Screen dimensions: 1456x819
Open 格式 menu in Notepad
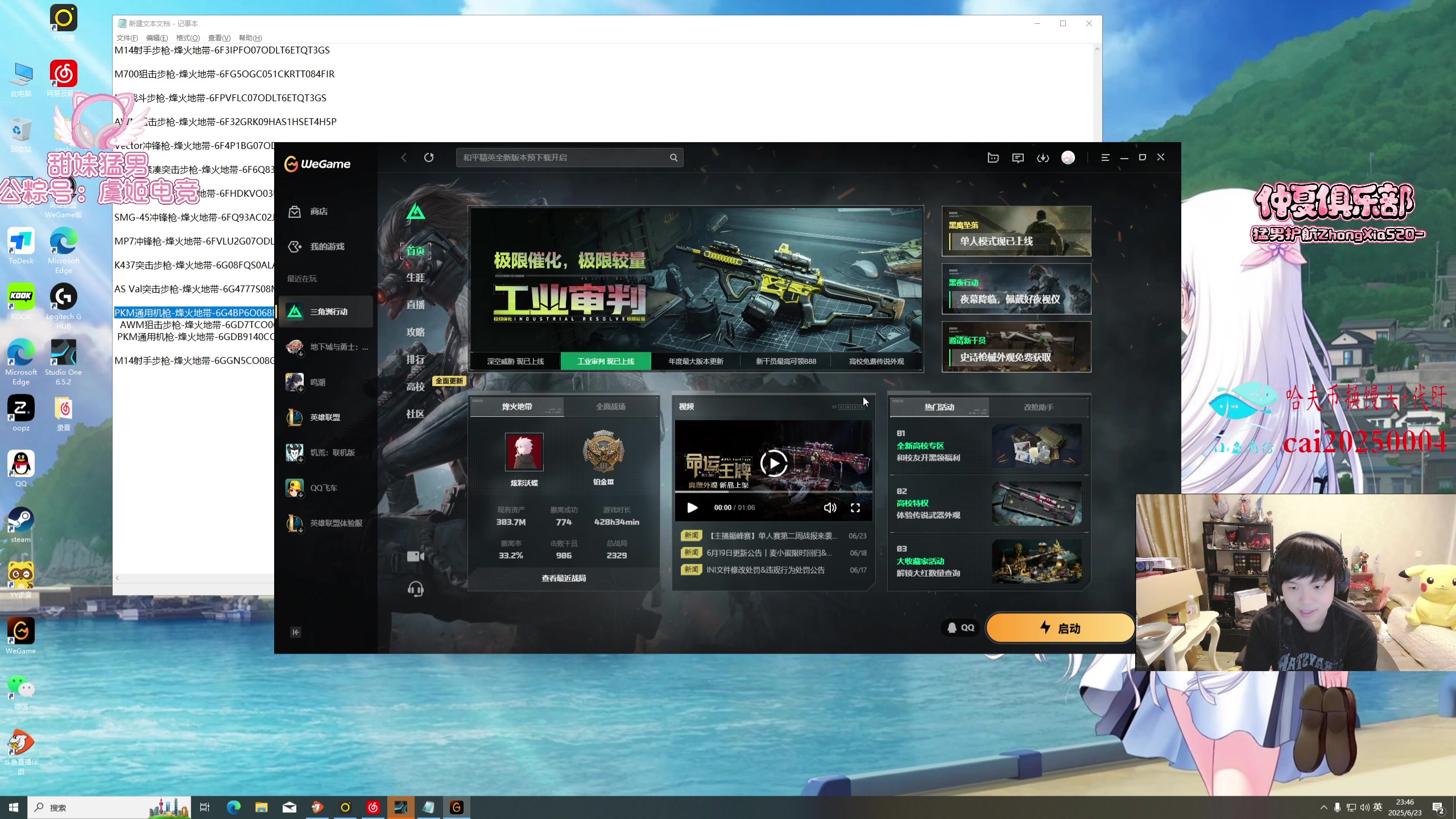(x=188, y=38)
